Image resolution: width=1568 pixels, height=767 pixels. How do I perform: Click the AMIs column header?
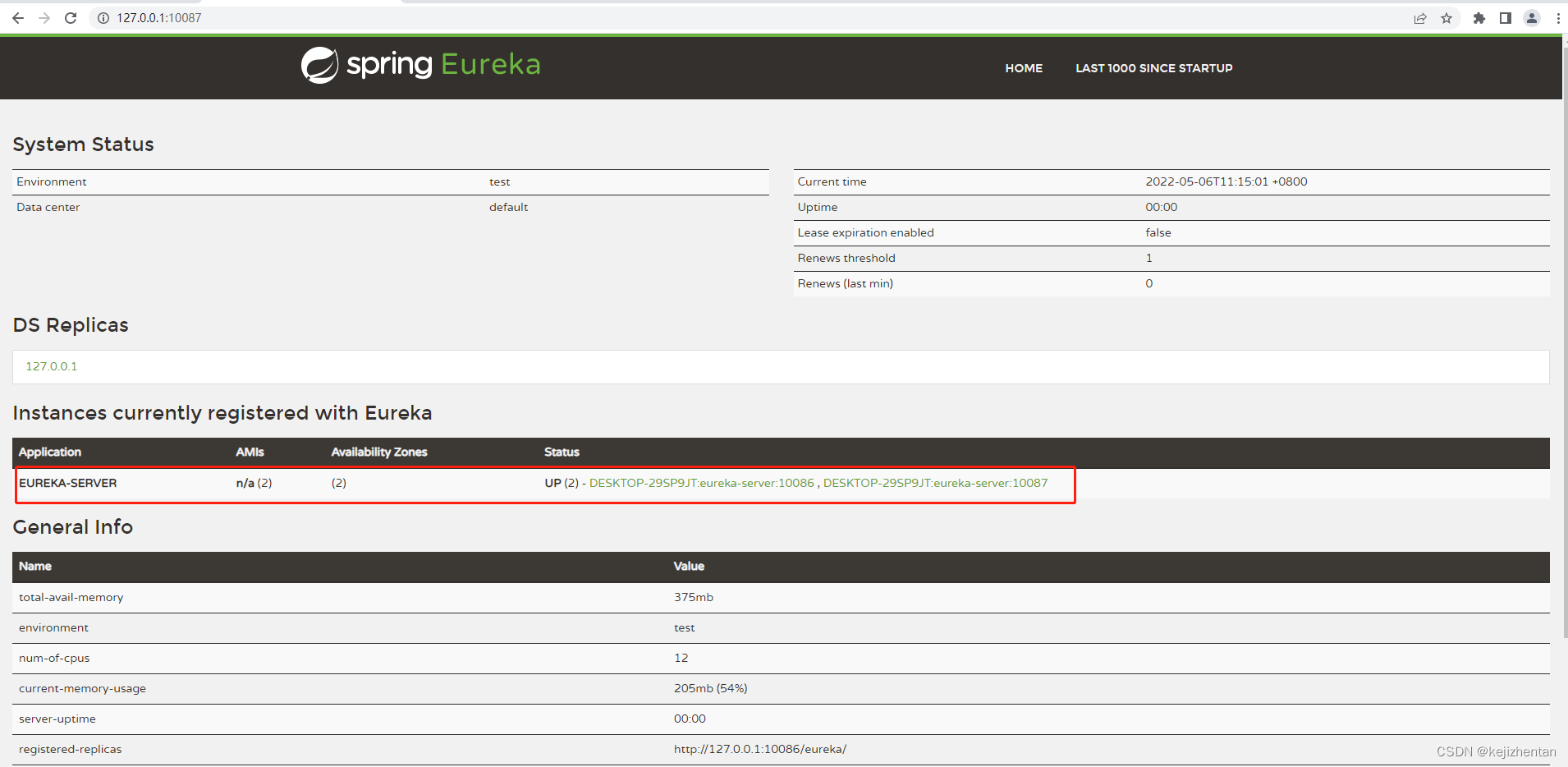250,452
